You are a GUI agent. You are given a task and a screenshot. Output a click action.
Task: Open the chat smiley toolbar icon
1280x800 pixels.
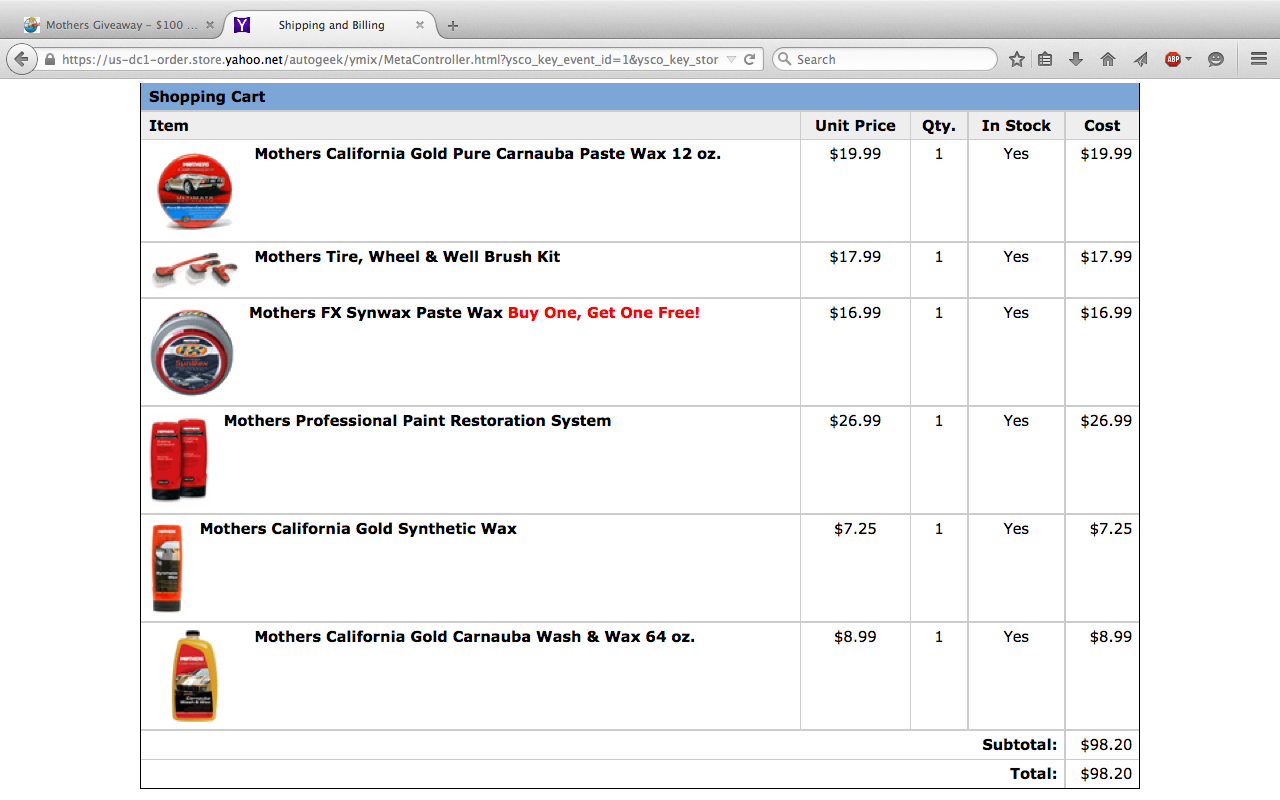click(x=1216, y=59)
